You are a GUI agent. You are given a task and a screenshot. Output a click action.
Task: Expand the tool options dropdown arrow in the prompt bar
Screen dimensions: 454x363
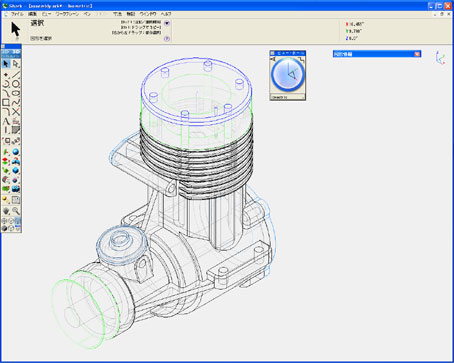[x=167, y=23]
